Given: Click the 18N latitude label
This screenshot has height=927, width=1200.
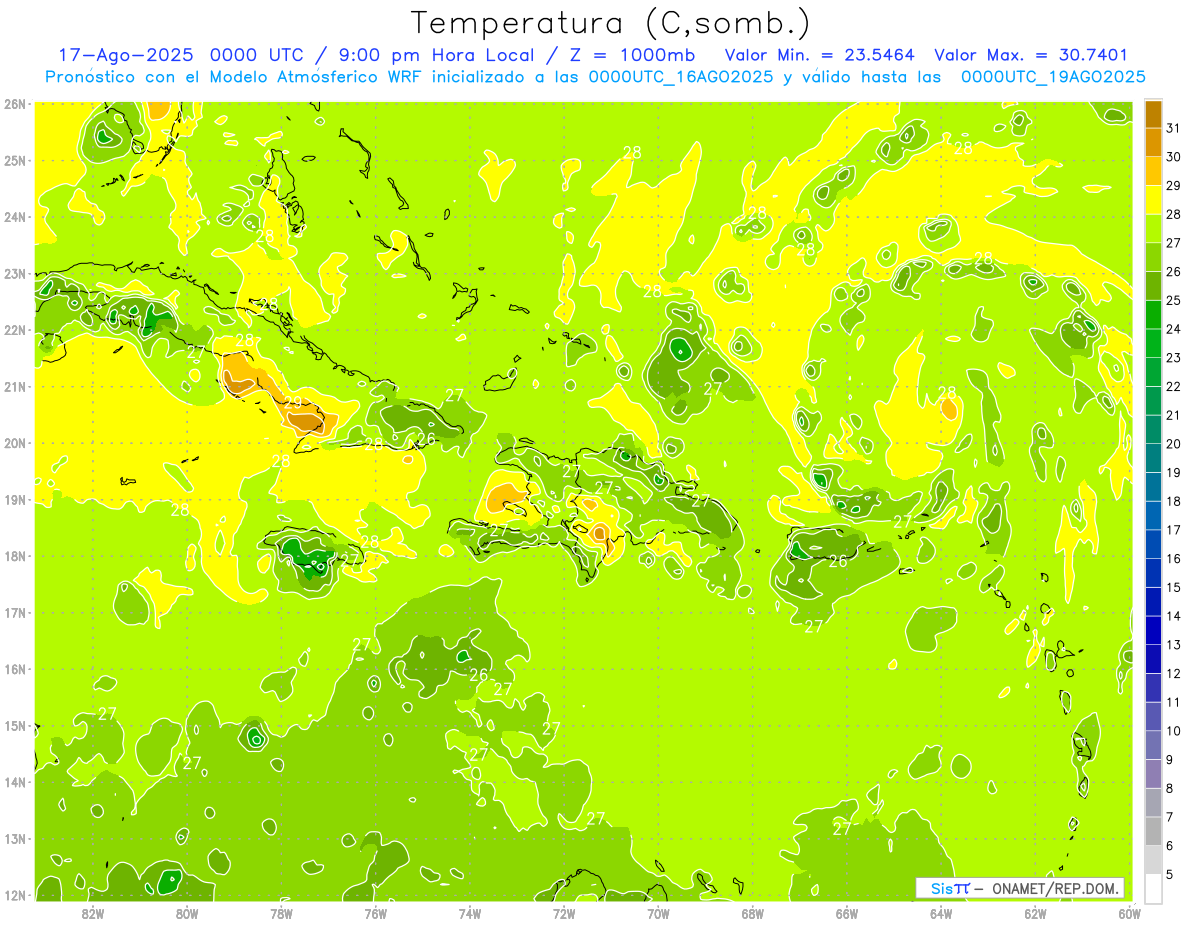Looking at the screenshot, I should coord(15,556).
